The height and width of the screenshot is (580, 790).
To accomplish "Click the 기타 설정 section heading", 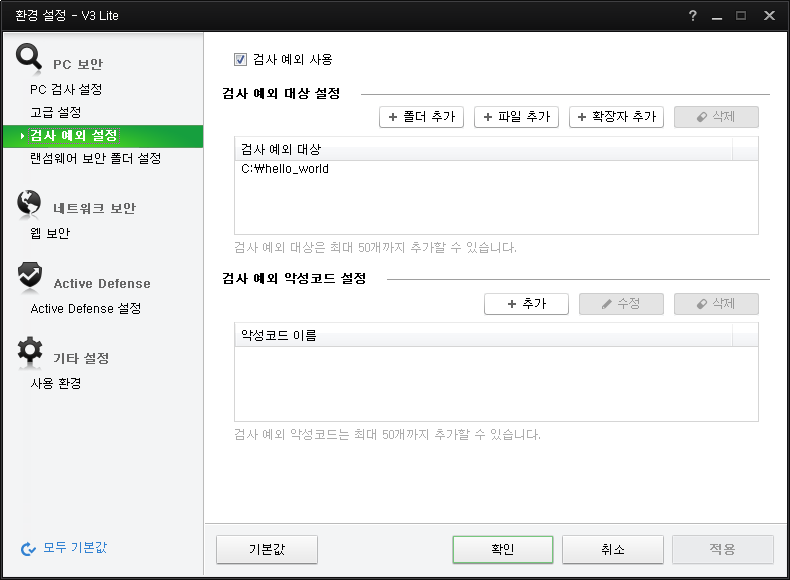I will click(81, 358).
